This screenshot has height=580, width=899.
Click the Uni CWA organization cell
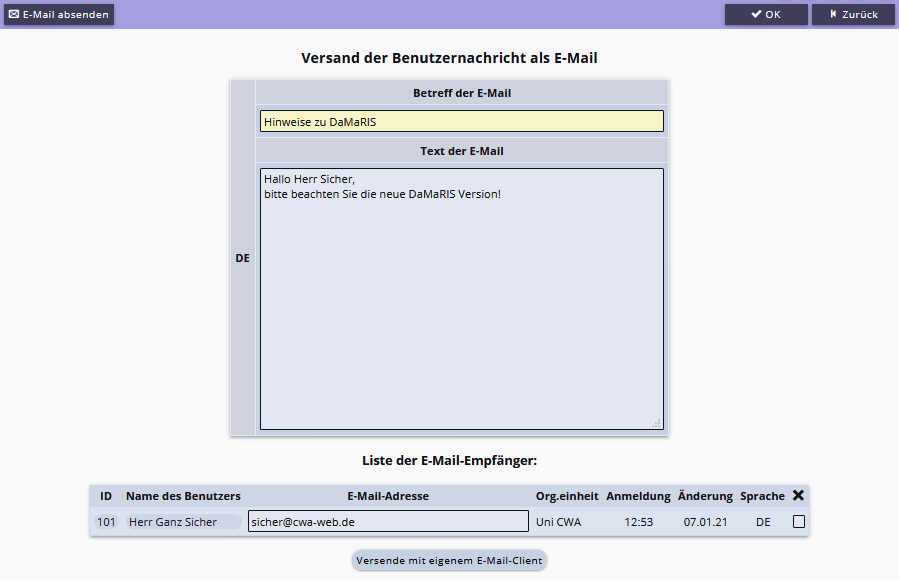coord(558,522)
